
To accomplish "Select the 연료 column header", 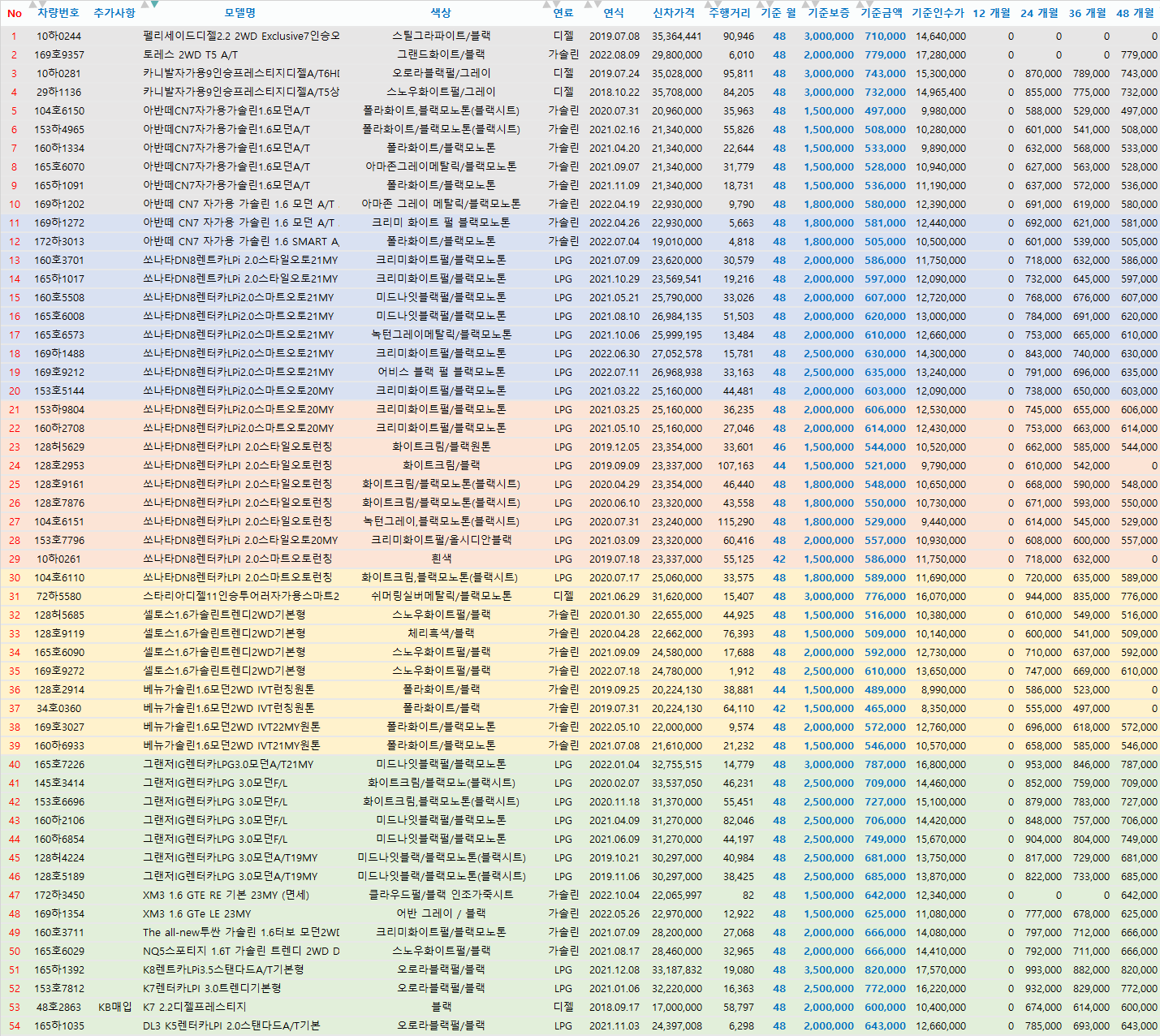I will (563, 14).
